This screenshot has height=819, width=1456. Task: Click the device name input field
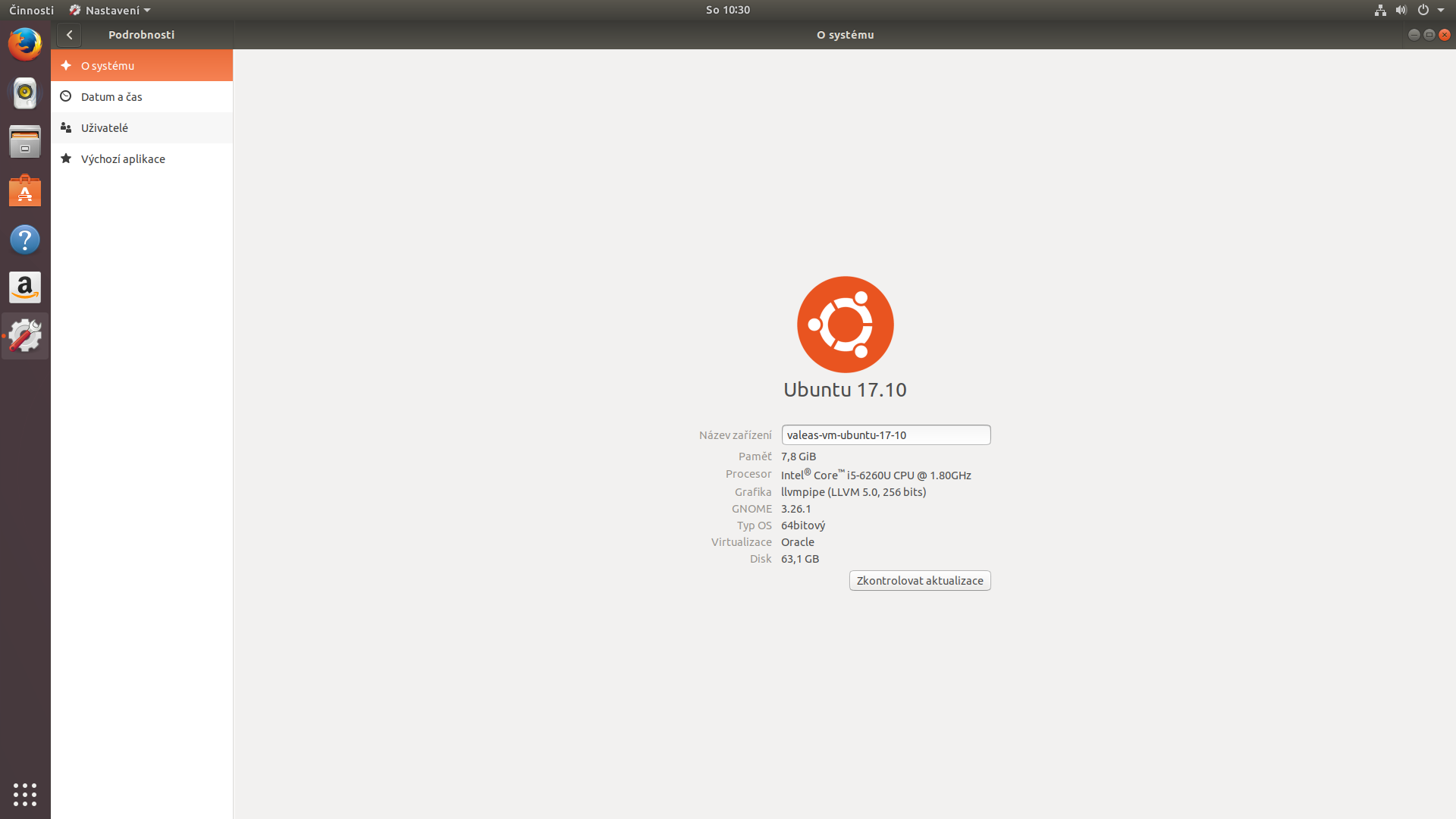(886, 435)
